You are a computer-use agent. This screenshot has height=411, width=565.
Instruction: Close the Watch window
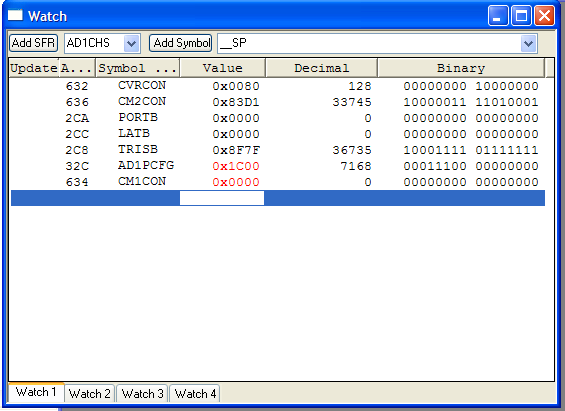coord(544,16)
